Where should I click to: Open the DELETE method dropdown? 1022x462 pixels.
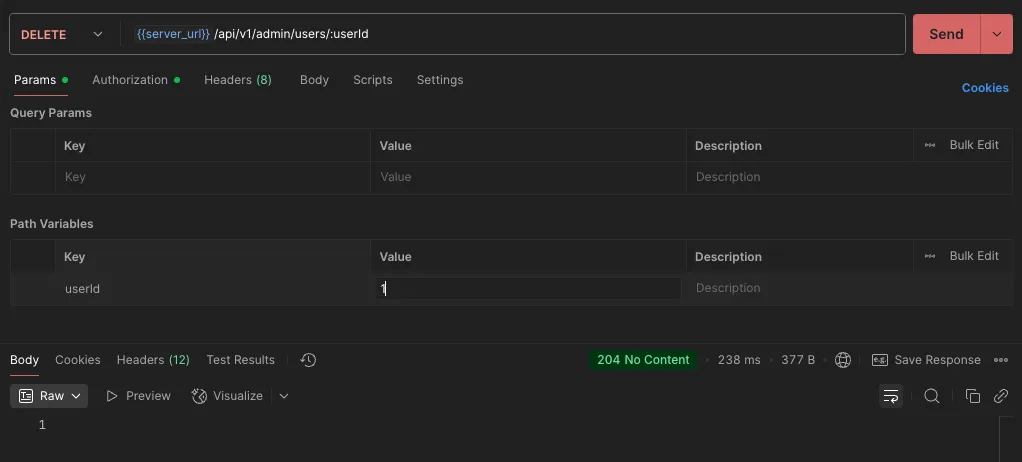coord(62,34)
